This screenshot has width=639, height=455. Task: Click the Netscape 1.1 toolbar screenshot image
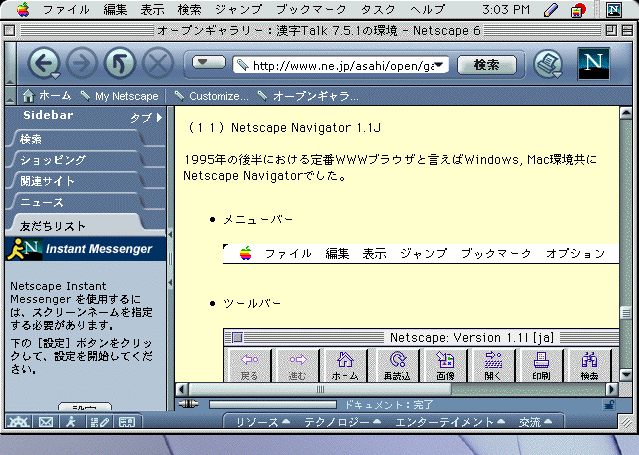click(421, 355)
